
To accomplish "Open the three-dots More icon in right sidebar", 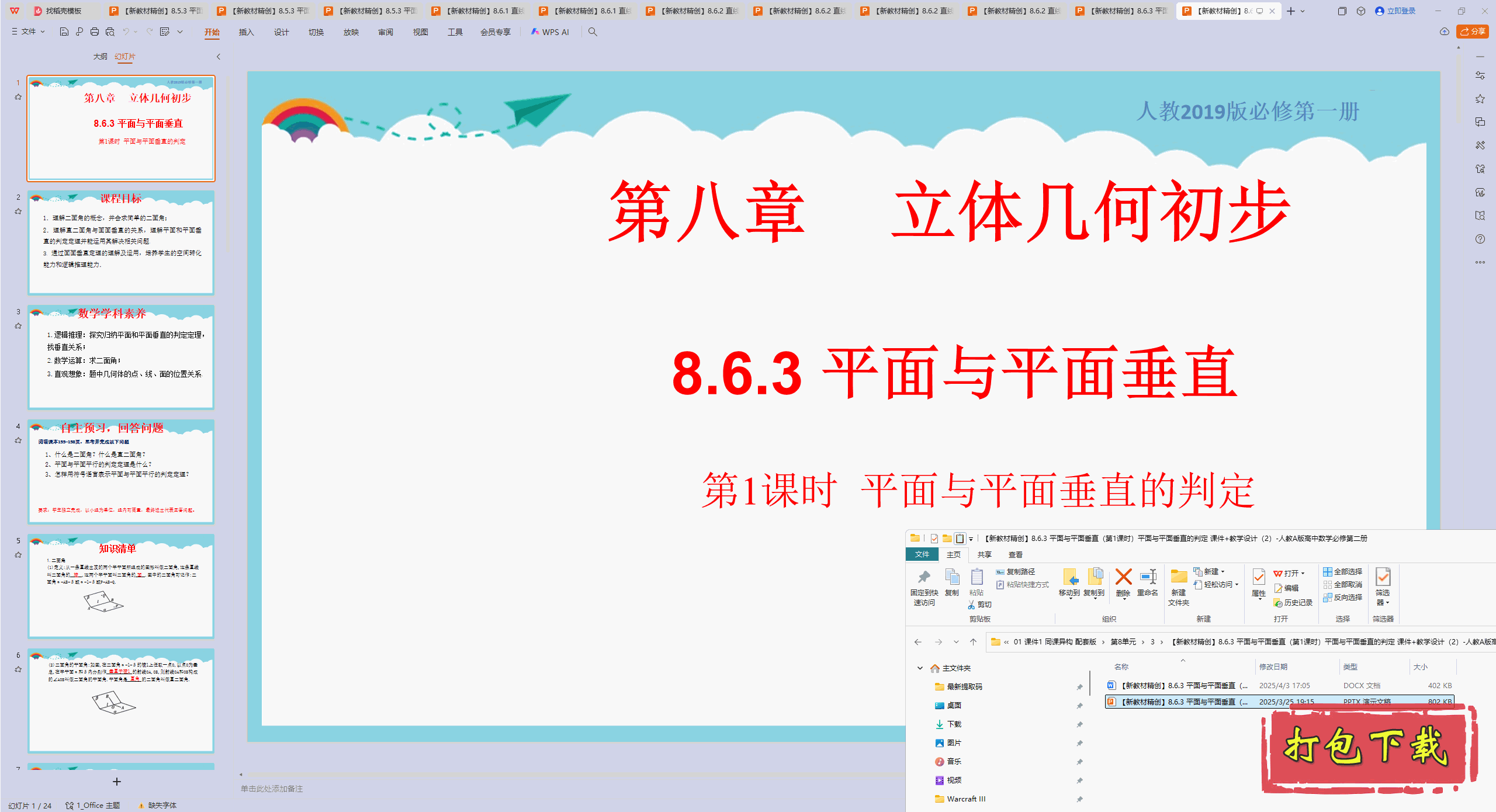I will (x=1480, y=262).
